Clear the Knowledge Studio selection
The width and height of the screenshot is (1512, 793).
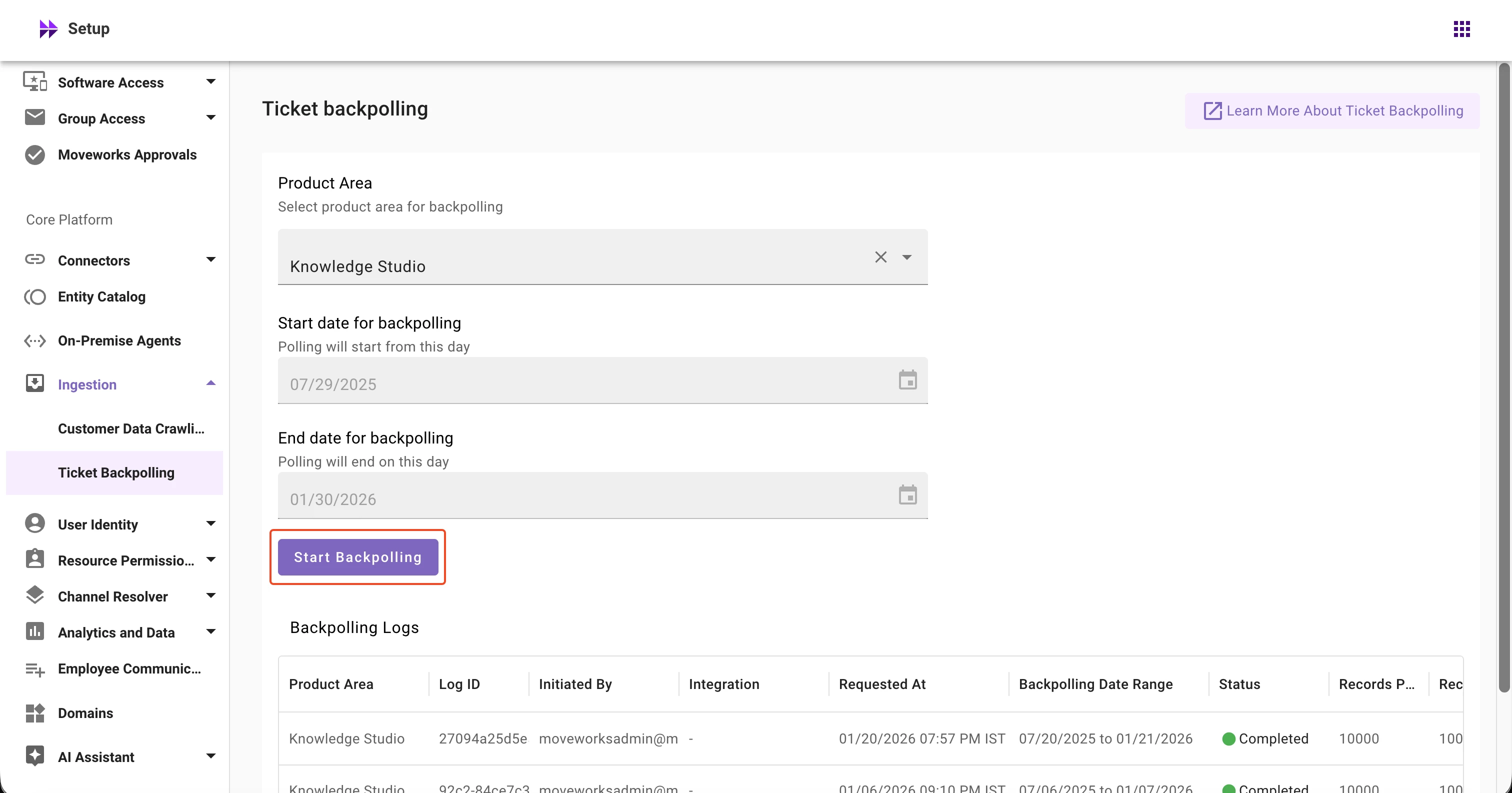click(x=880, y=257)
